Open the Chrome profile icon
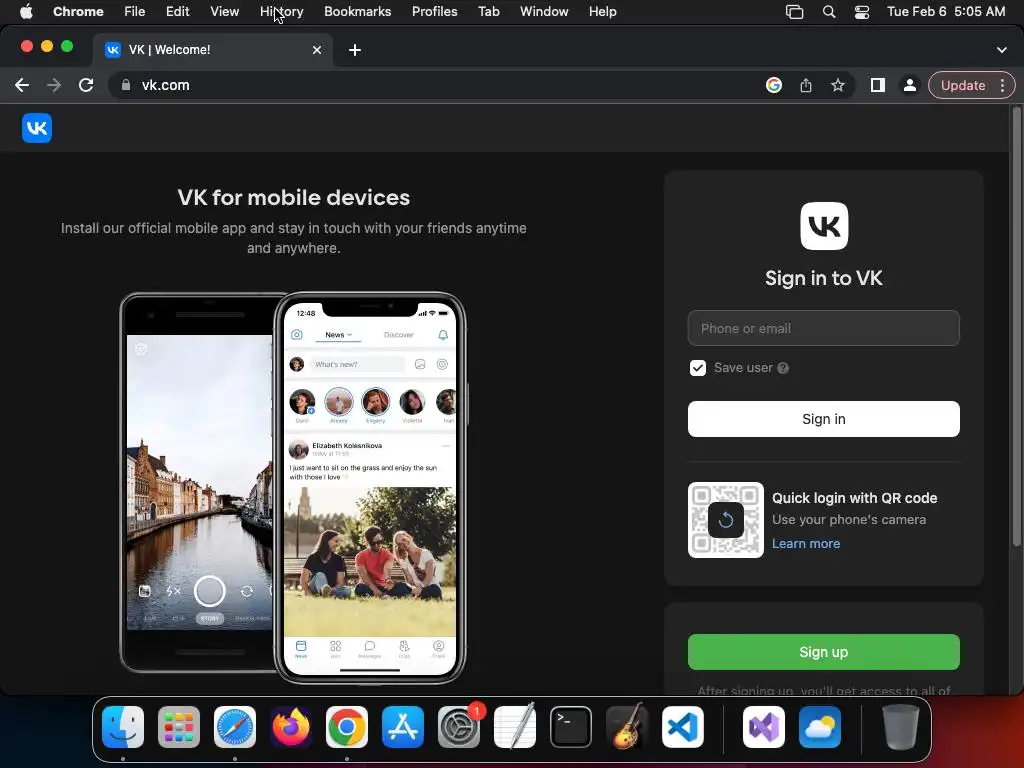 pyautogui.click(x=910, y=86)
